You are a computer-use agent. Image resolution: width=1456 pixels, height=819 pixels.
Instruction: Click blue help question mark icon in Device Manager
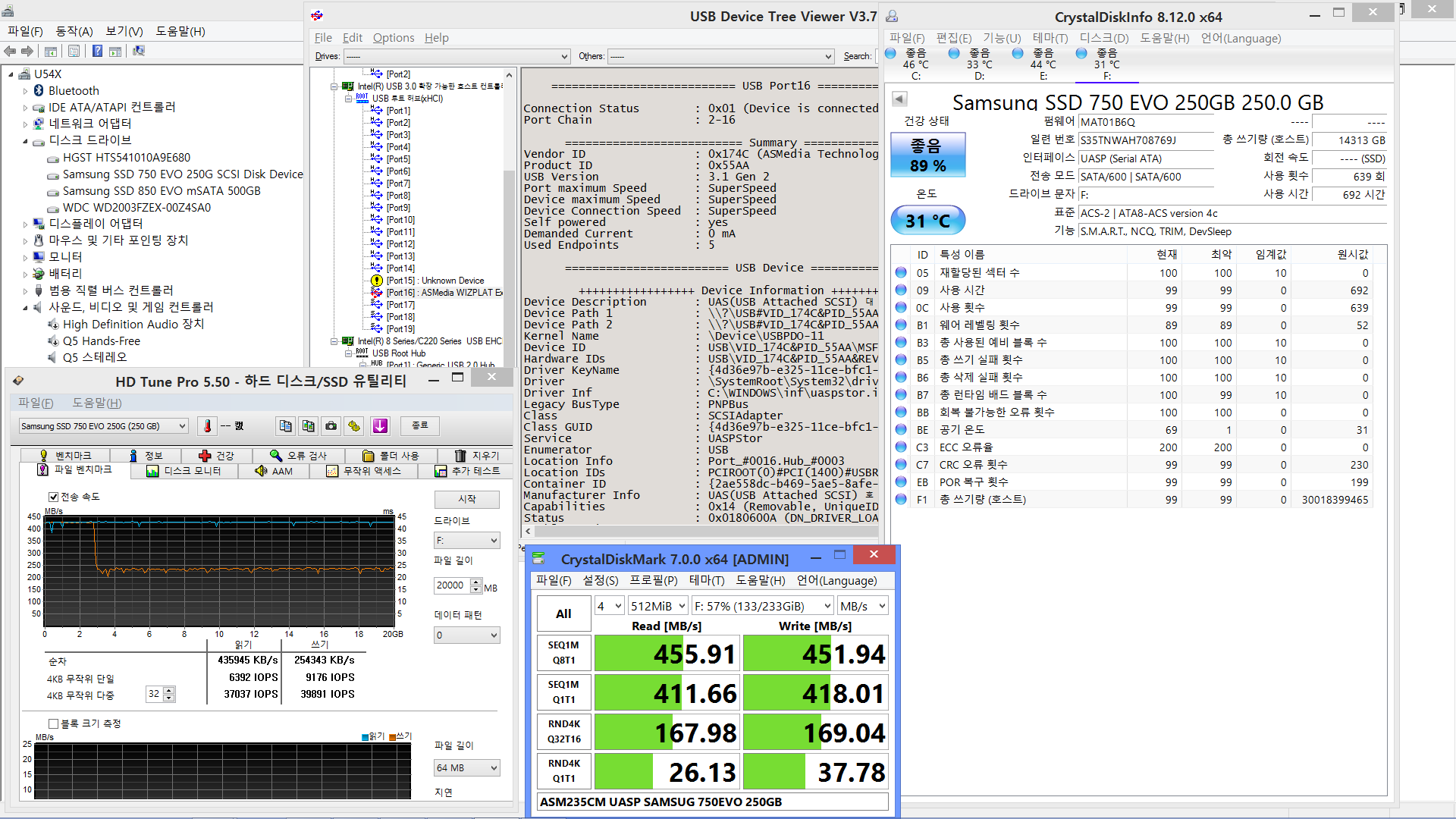(97, 51)
